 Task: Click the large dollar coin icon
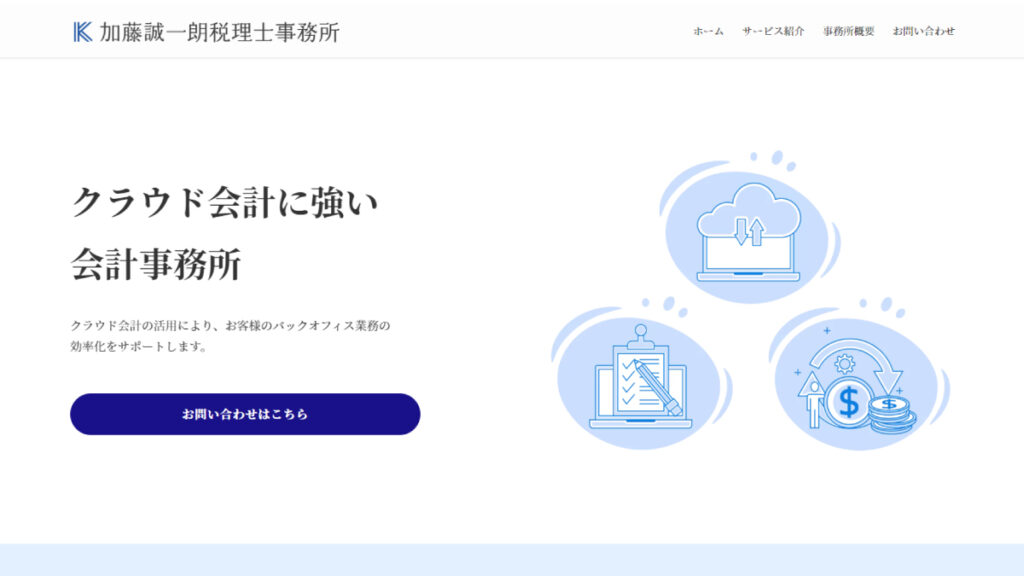point(848,402)
